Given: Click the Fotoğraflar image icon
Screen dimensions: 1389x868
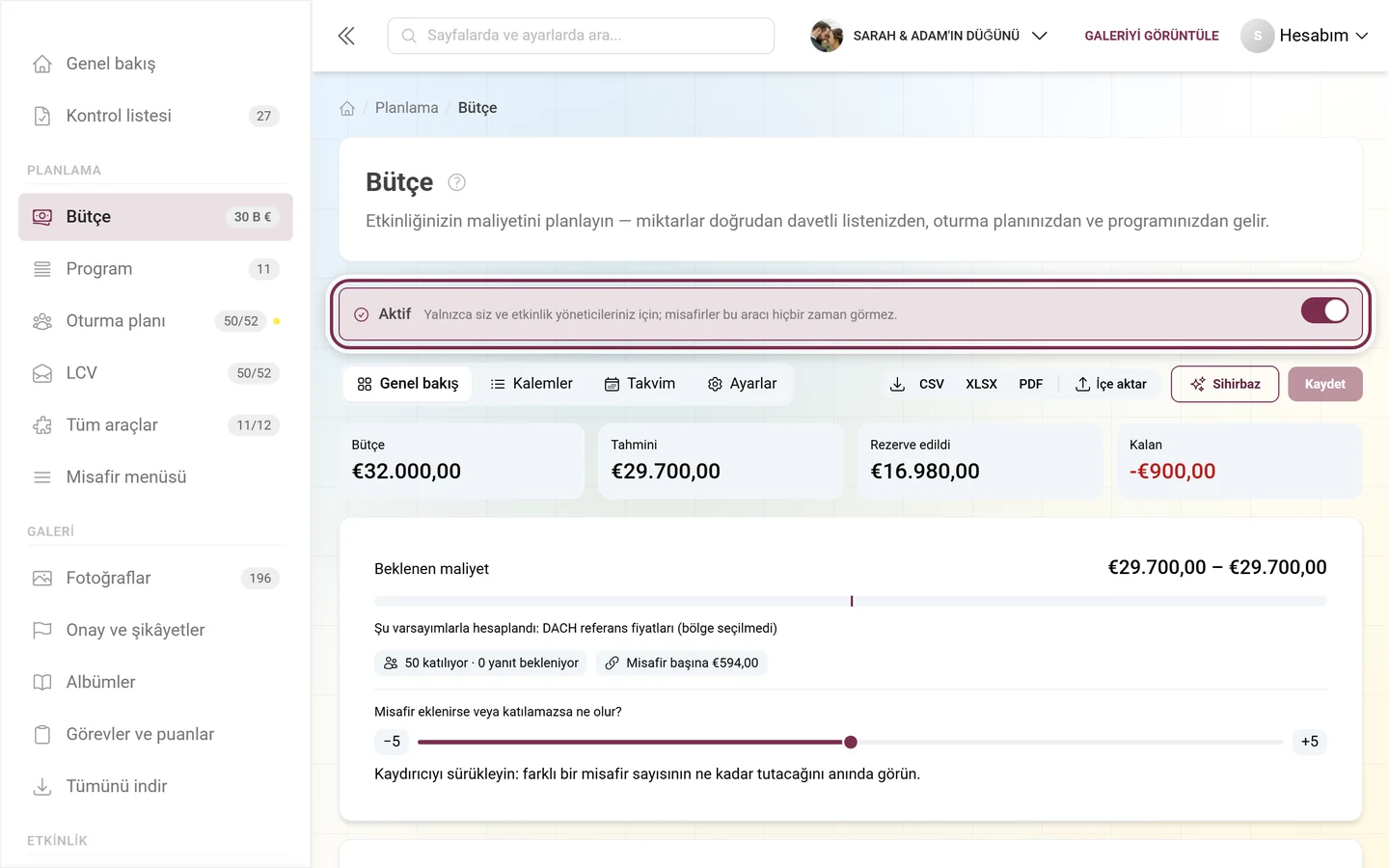Looking at the screenshot, I should (42, 579).
